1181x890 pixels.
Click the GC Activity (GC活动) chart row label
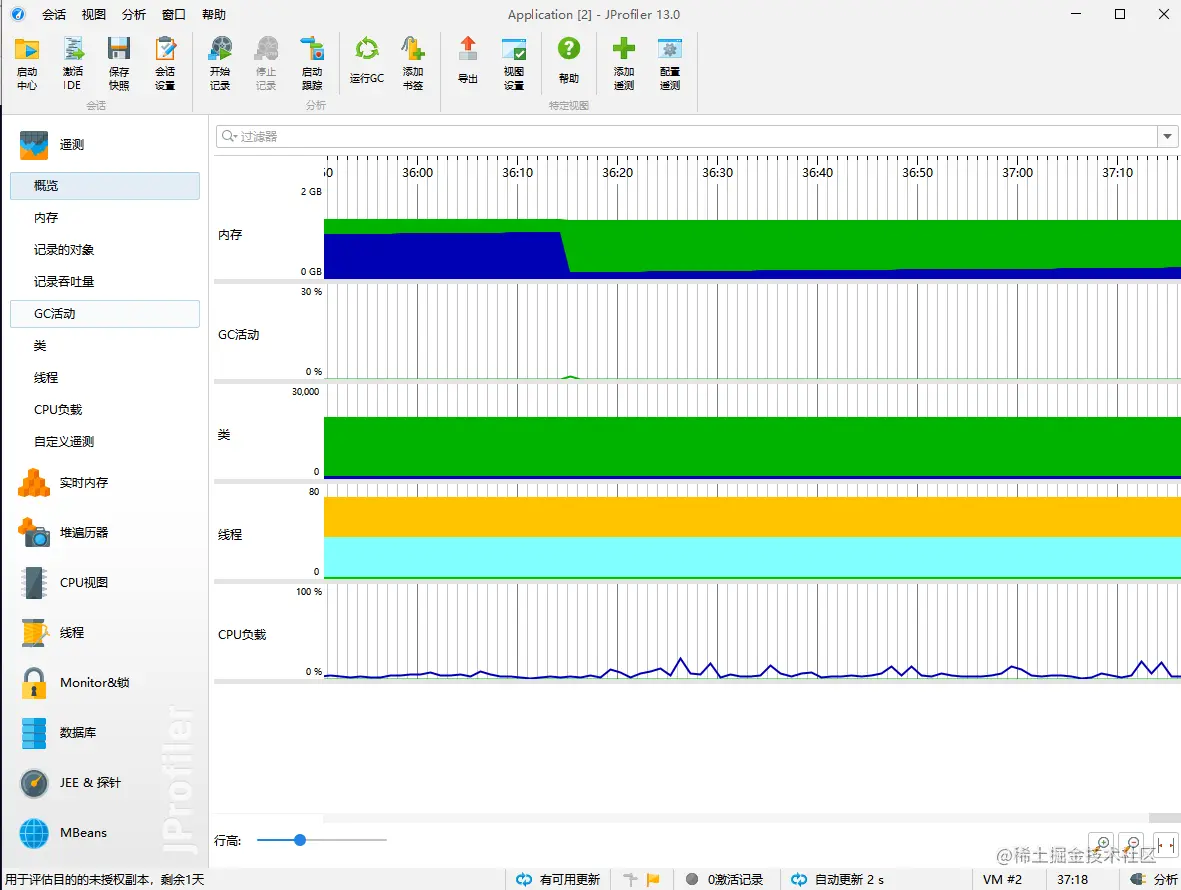click(x=239, y=334)
